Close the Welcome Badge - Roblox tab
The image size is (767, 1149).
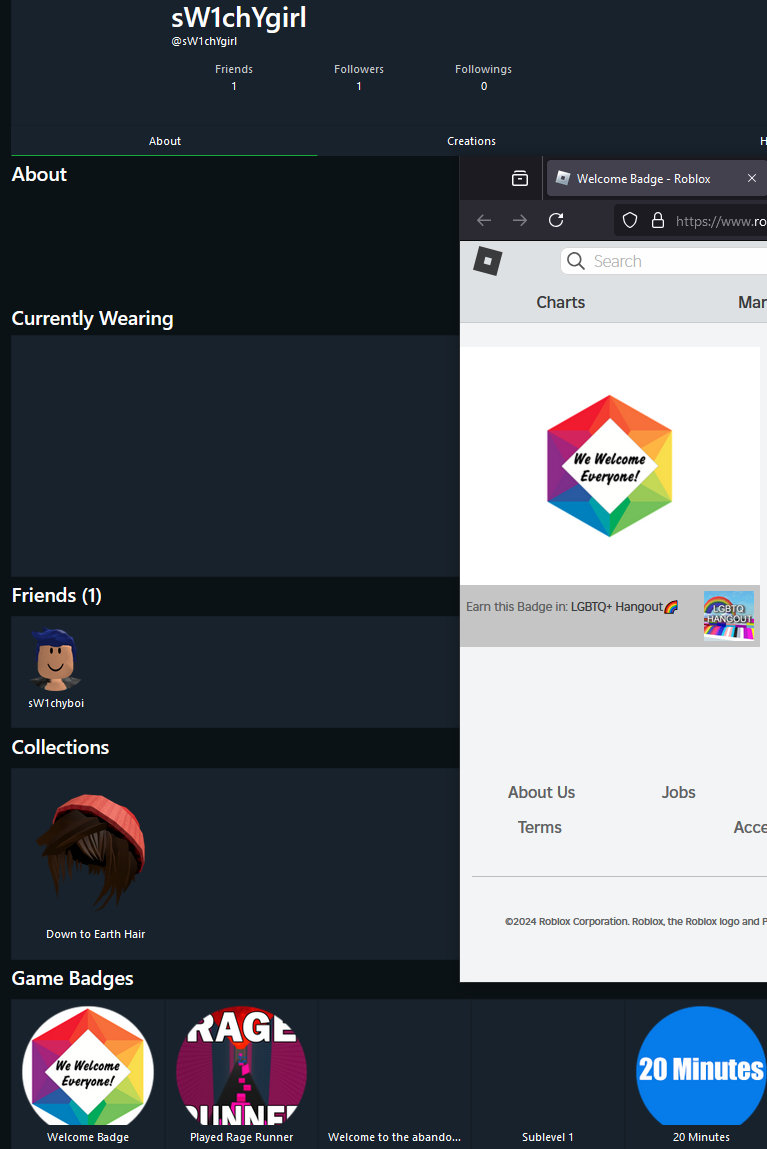coord(752,178)
